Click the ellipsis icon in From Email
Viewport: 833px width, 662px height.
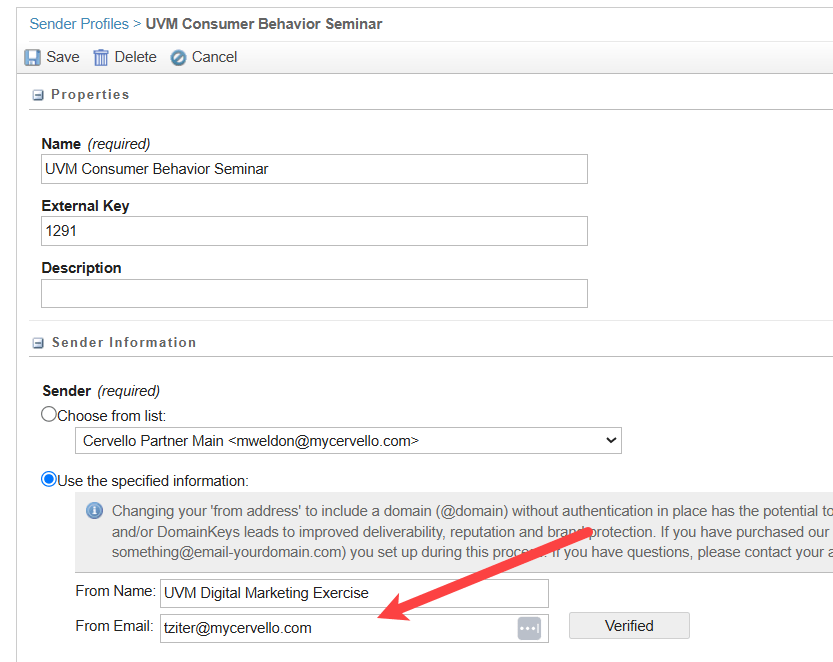[529, 628]
